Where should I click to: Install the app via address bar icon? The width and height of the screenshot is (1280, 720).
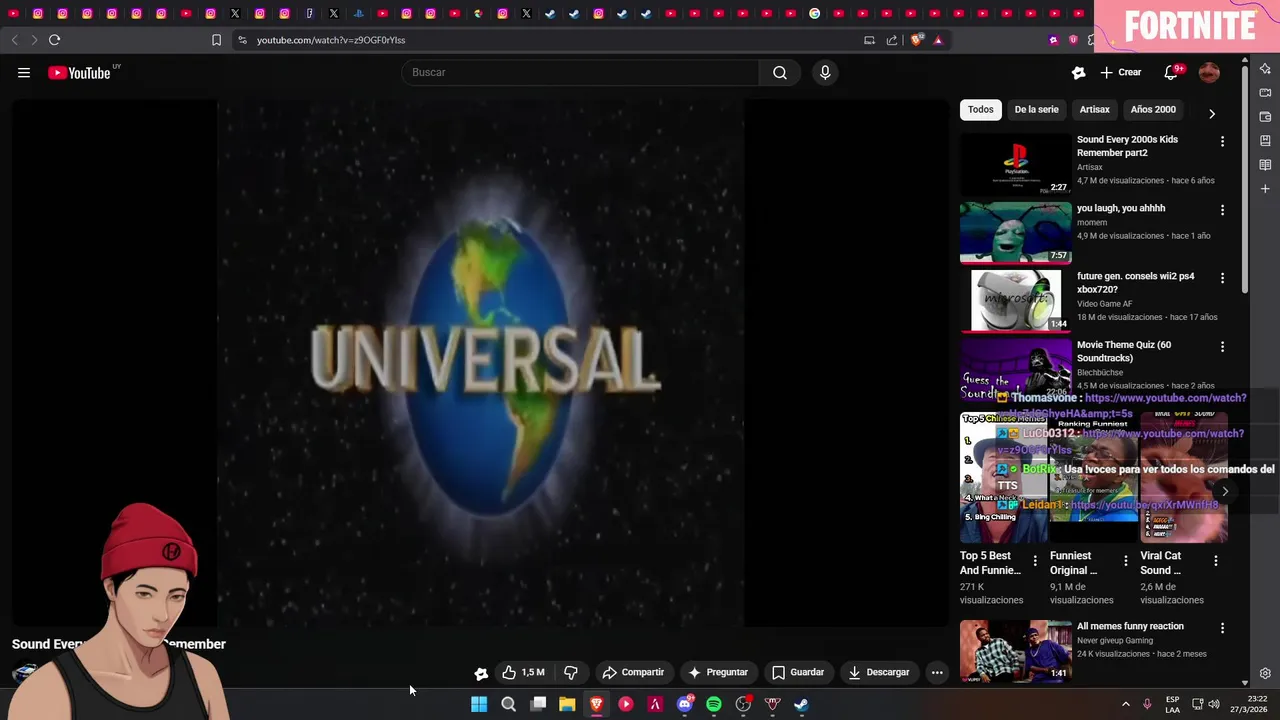[x=869, y=40]
